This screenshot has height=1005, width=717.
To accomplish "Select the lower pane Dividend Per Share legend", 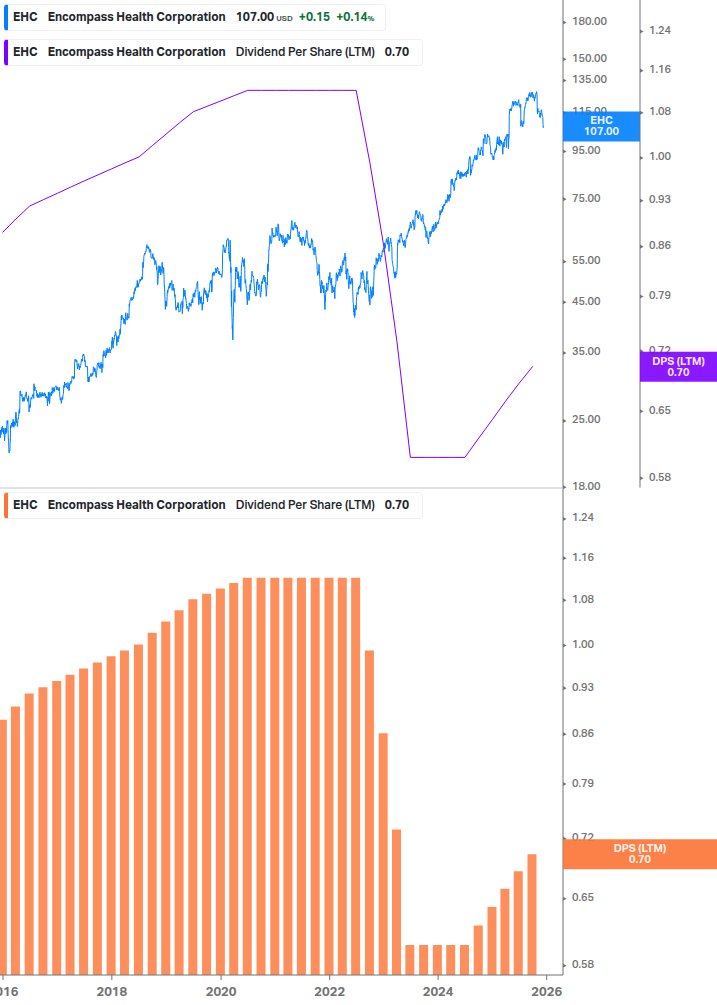I will tap(213, 505).
